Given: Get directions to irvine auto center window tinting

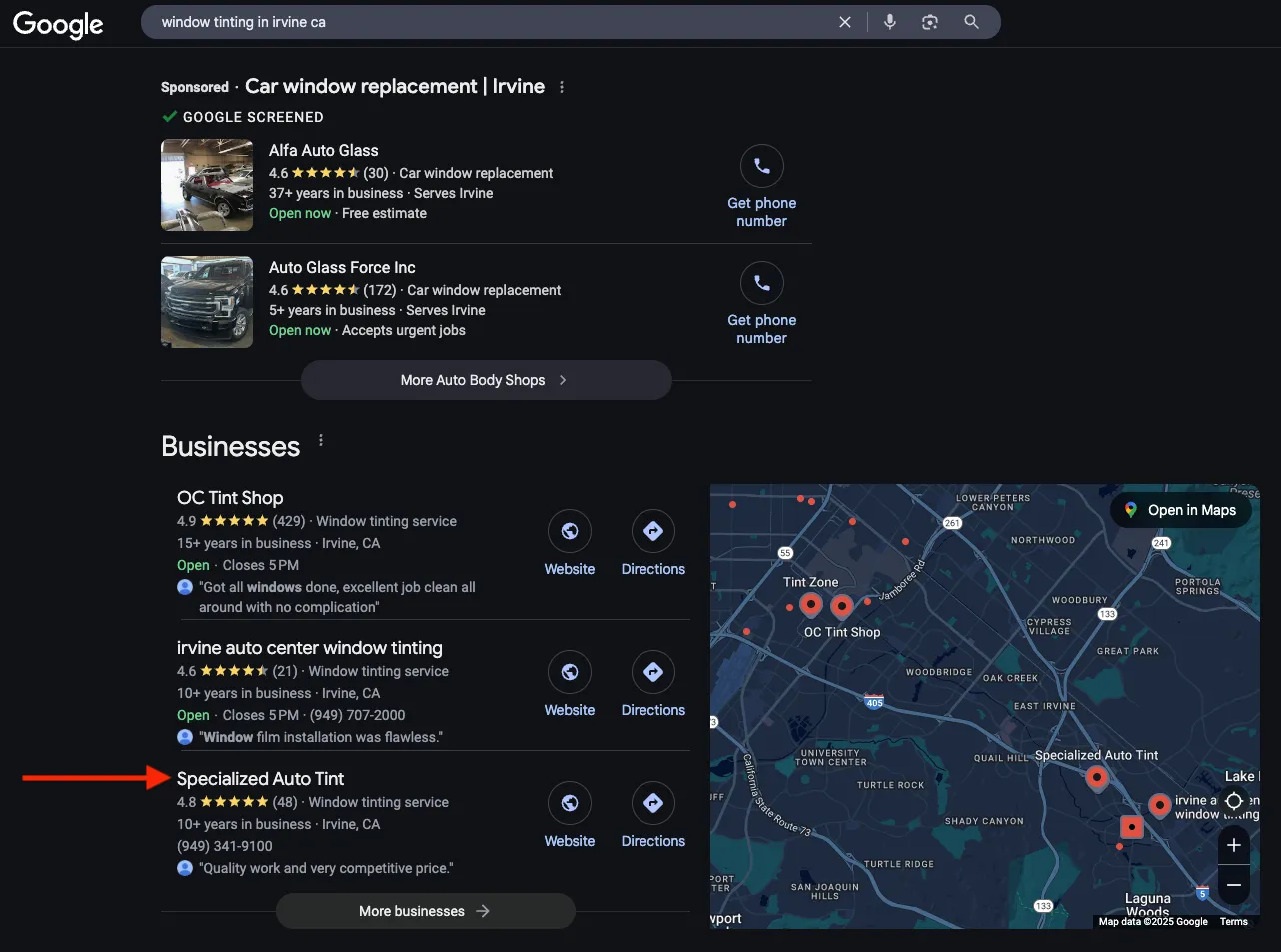Looking at the screenshot, I should pyautogui.click(x=653, y=685).
